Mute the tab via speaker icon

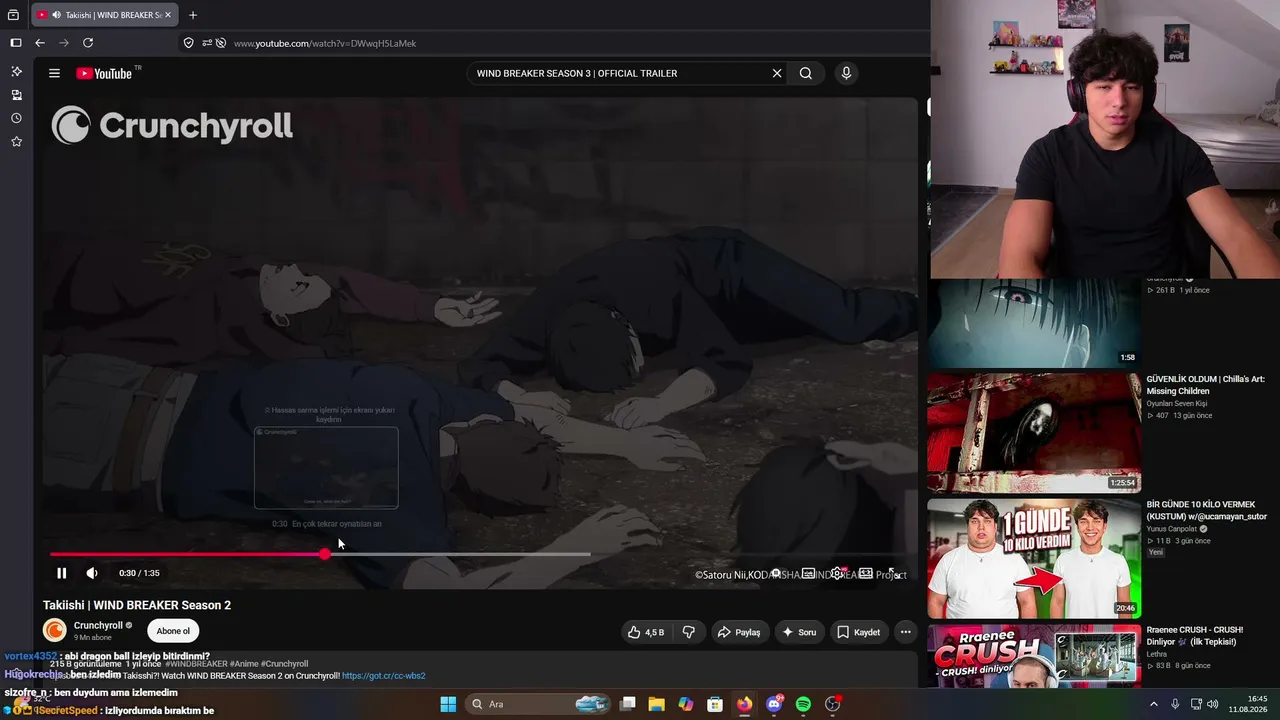pos(56,15)
